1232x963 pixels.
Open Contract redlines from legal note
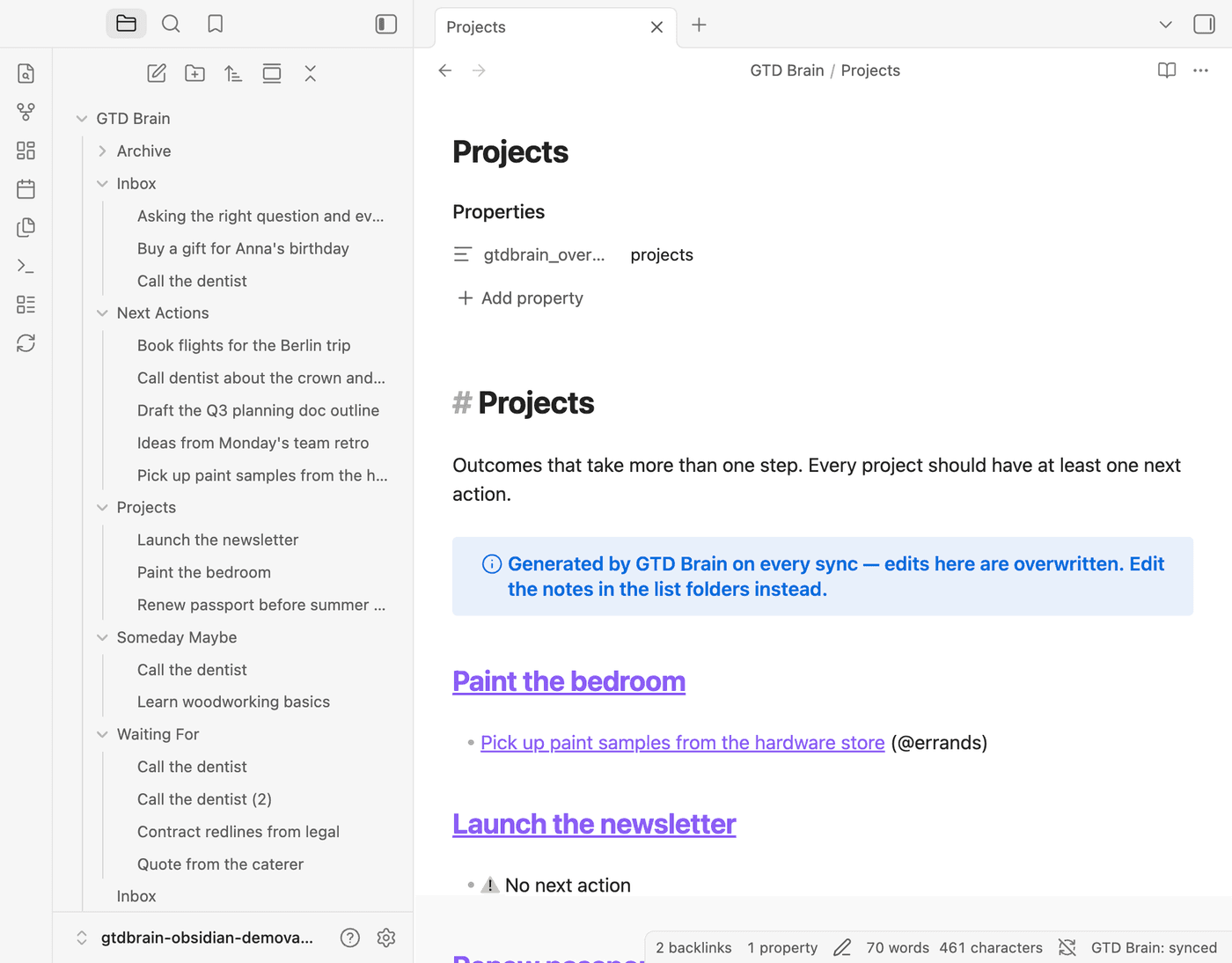238,832
